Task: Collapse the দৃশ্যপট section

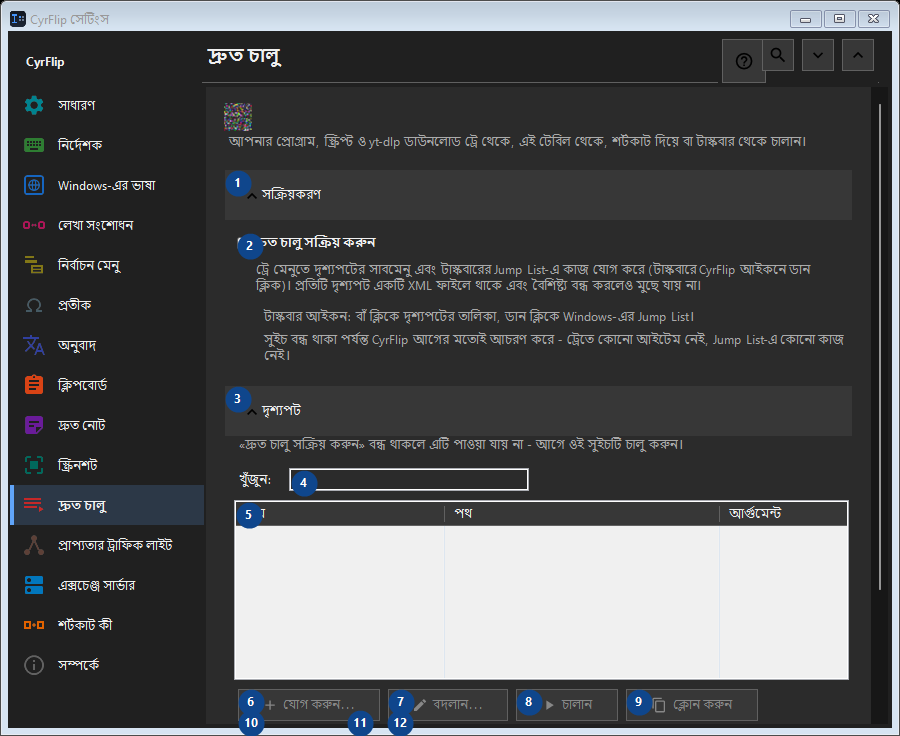Action: [x=538, y=410]
